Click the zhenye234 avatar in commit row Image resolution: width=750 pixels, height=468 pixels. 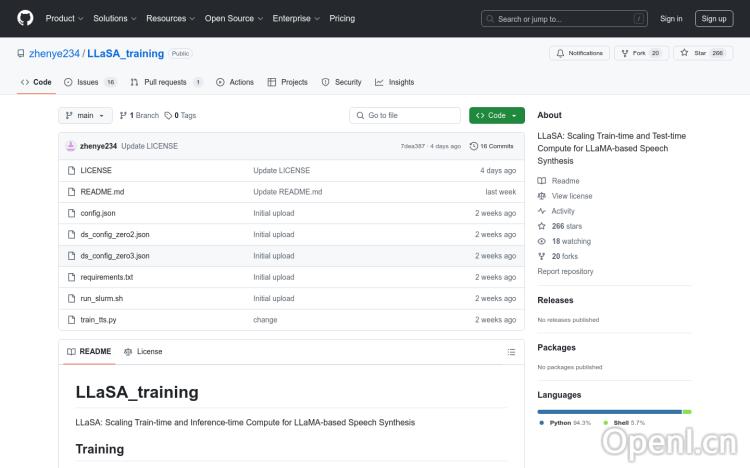71,146
